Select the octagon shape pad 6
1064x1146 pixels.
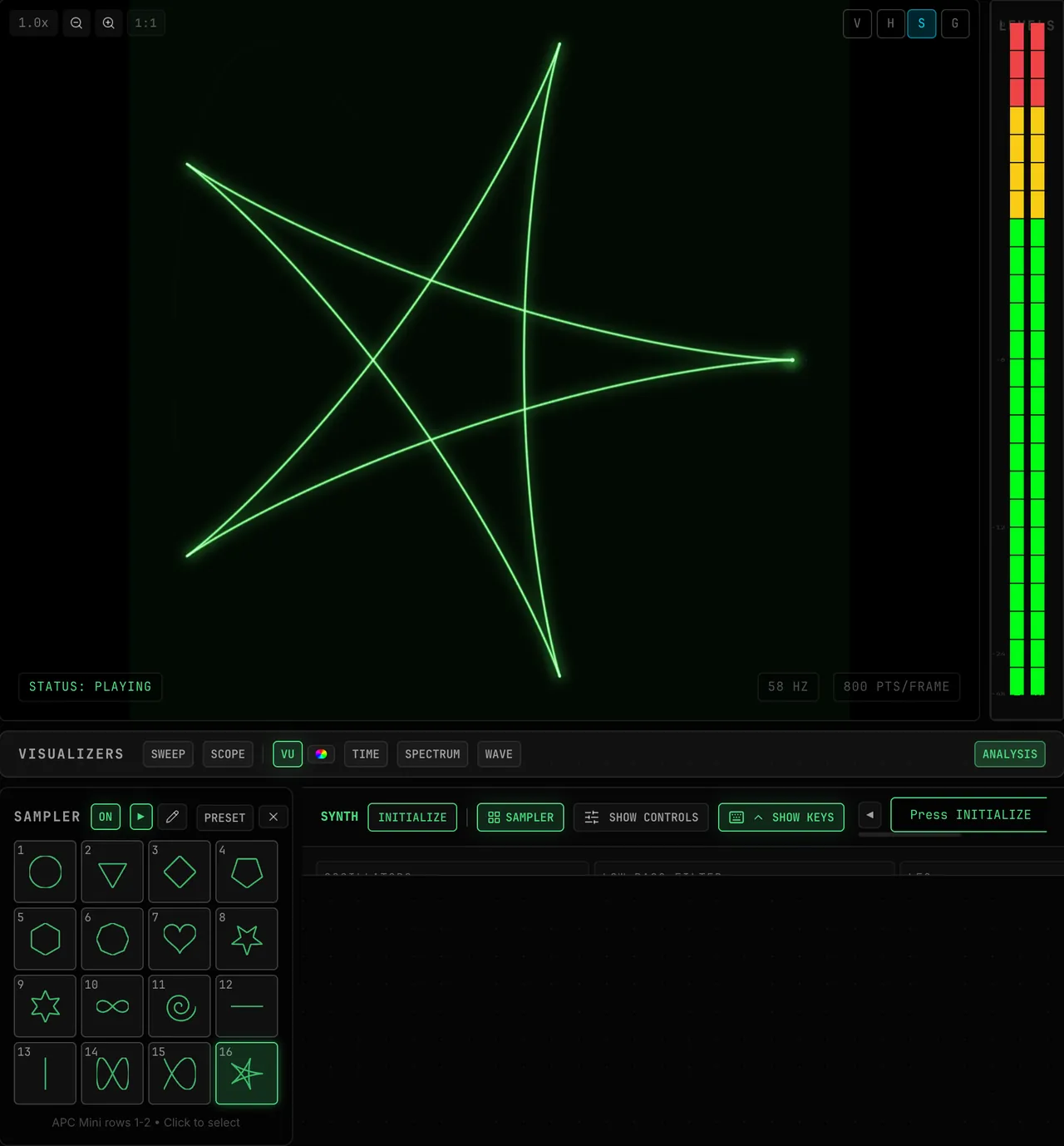(x=112, y=939)
